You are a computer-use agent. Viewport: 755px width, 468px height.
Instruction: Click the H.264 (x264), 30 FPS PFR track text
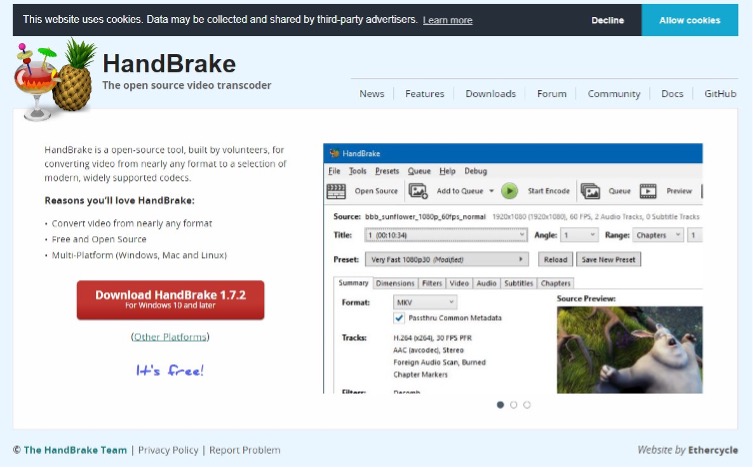pos(432,338)
